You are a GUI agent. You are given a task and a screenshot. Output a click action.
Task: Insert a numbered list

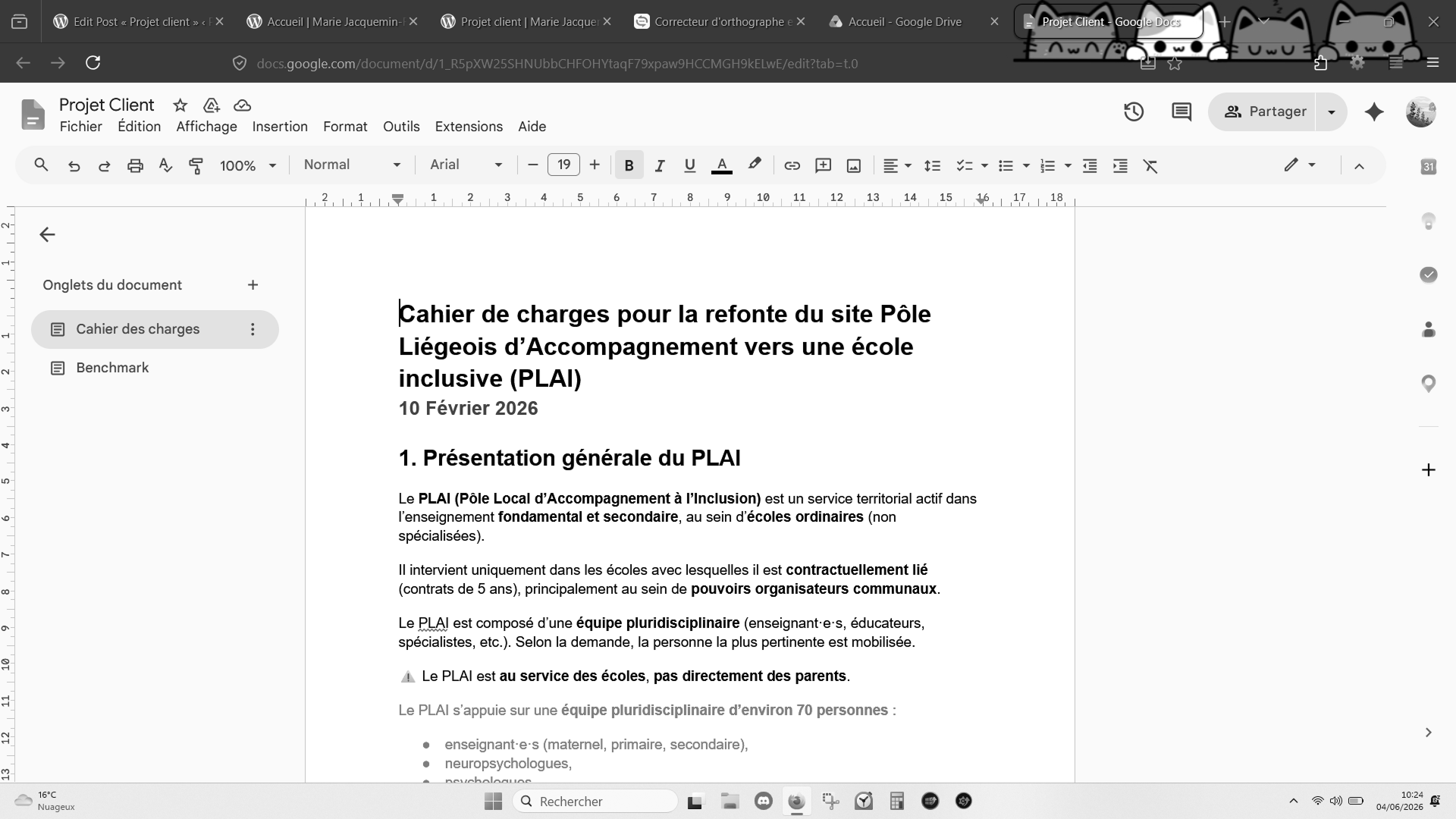[x=1047, y=165]
